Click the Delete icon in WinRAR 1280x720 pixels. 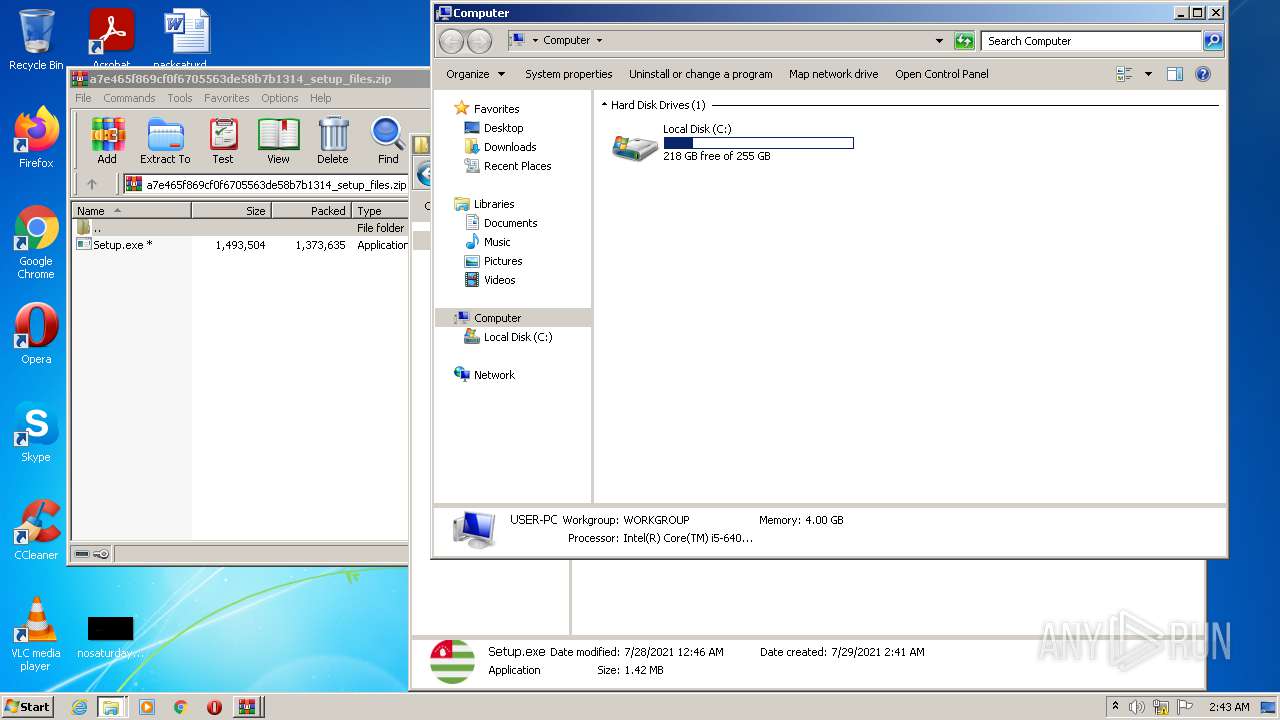333,141
